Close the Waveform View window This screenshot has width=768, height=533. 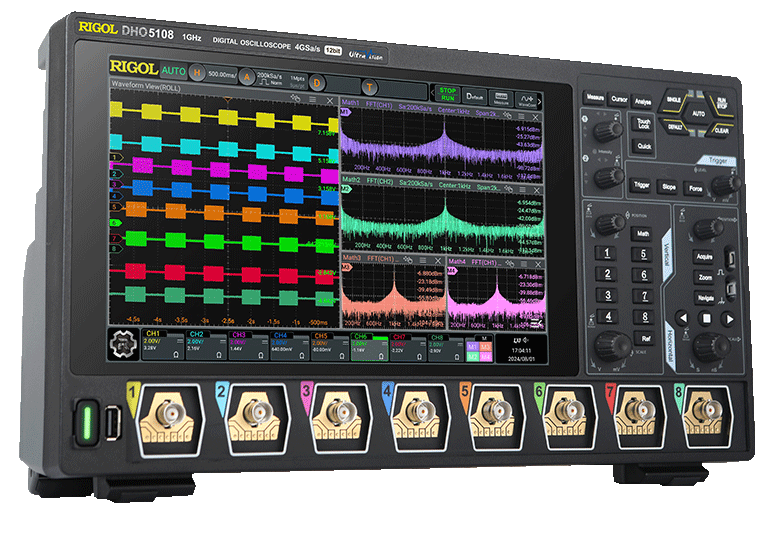click(330, 101)
